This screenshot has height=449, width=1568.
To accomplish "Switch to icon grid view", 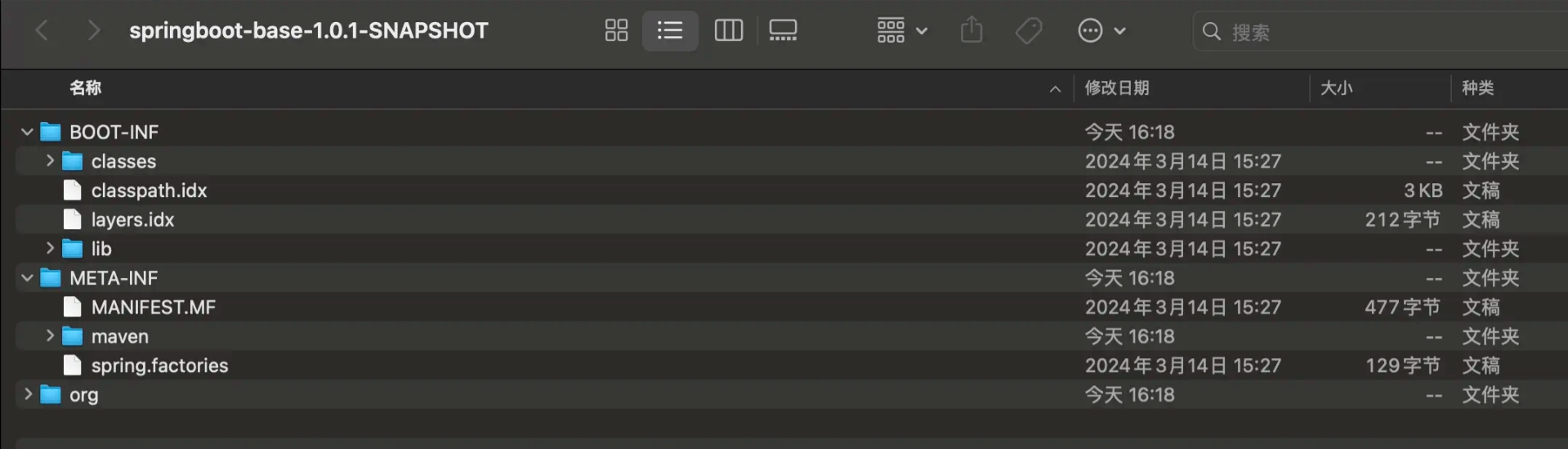I will pos(616,31).
